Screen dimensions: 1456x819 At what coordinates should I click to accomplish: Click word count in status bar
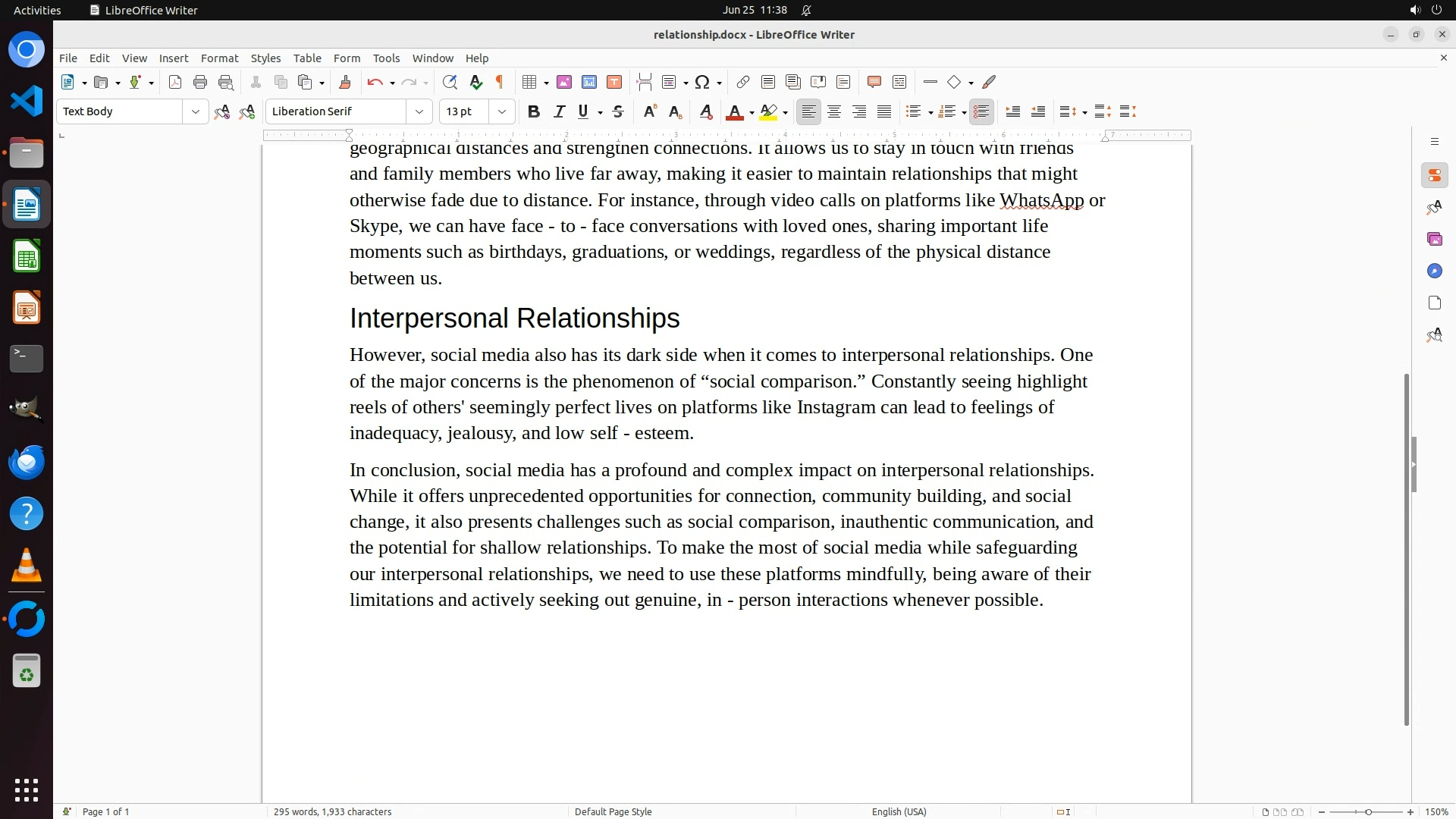coord(332,812)
